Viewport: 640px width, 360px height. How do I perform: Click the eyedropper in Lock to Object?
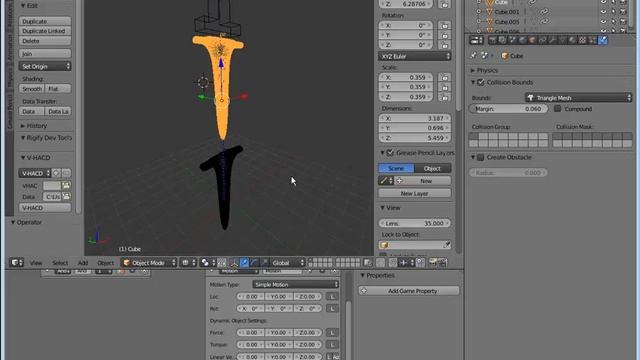coord(447,245)
